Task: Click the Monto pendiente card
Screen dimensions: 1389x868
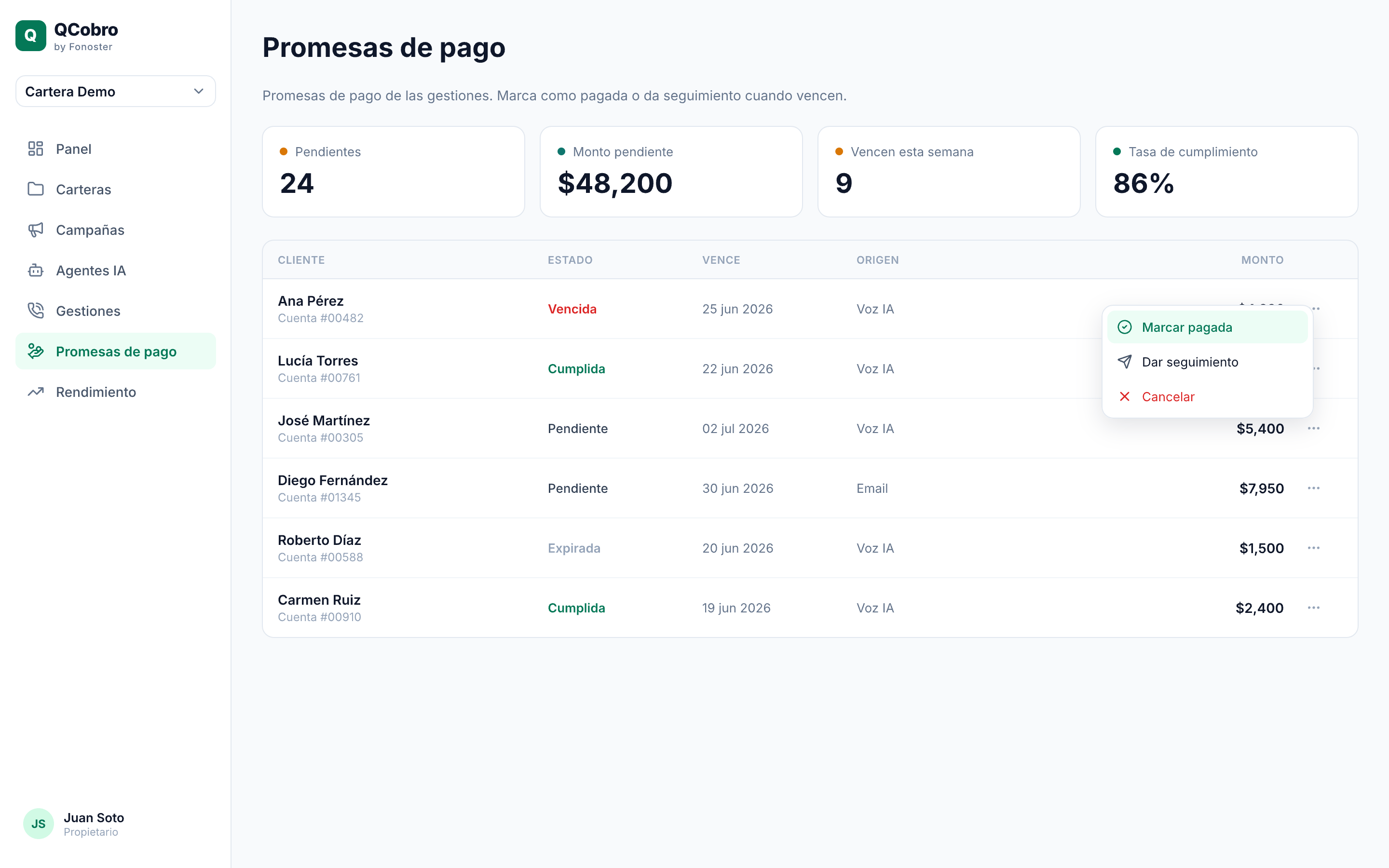Action: (x=671, y=172)
